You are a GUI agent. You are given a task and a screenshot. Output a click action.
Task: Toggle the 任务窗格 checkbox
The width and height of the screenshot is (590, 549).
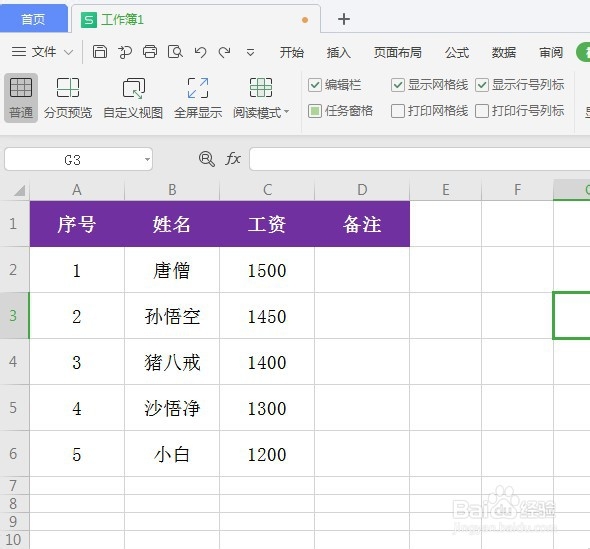point(315,111)
